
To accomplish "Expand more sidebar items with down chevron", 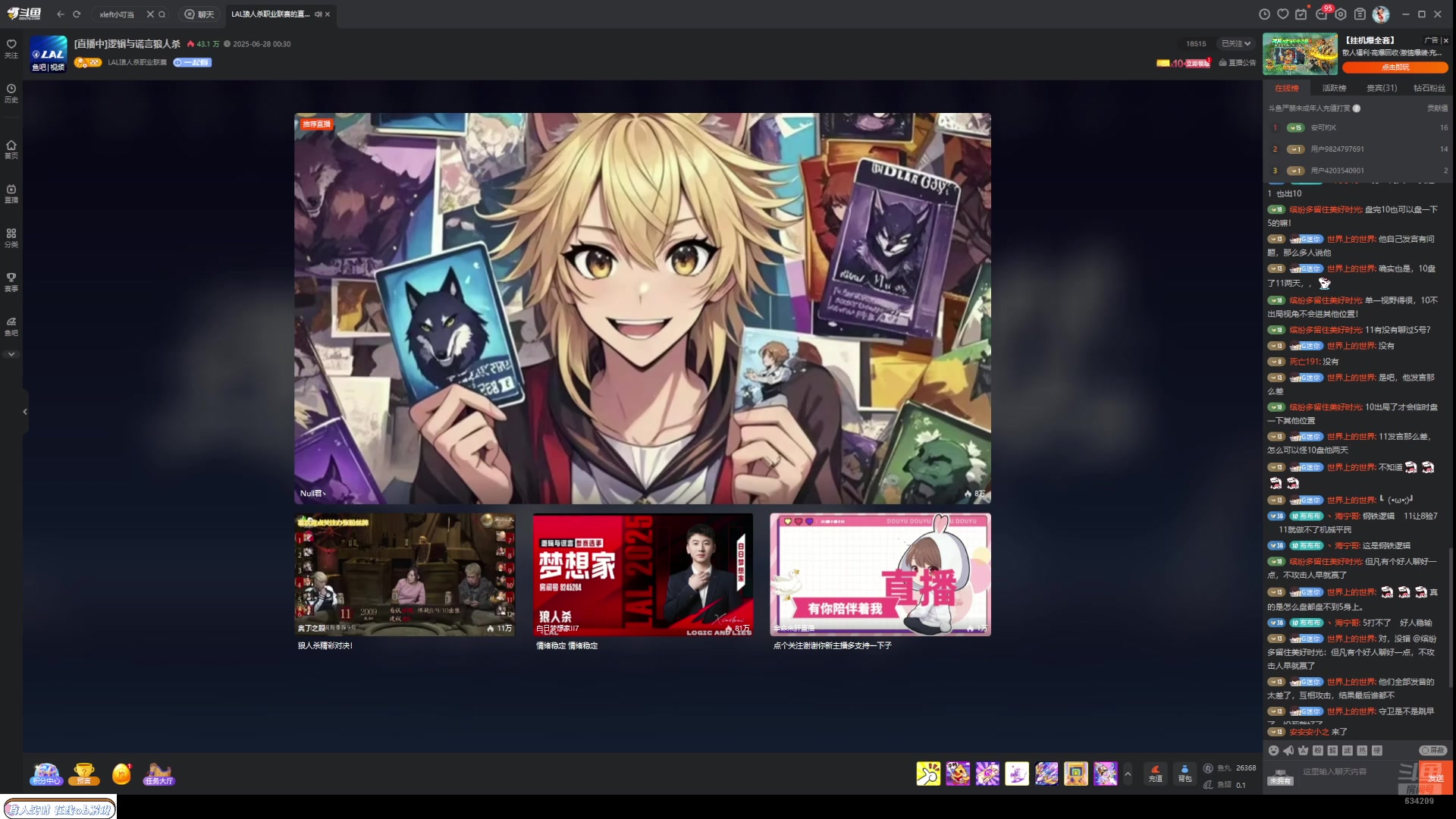I will 11,354.
